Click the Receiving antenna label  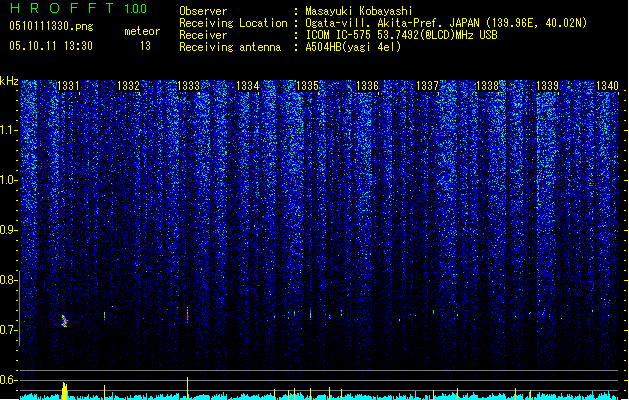click(230, 47)
